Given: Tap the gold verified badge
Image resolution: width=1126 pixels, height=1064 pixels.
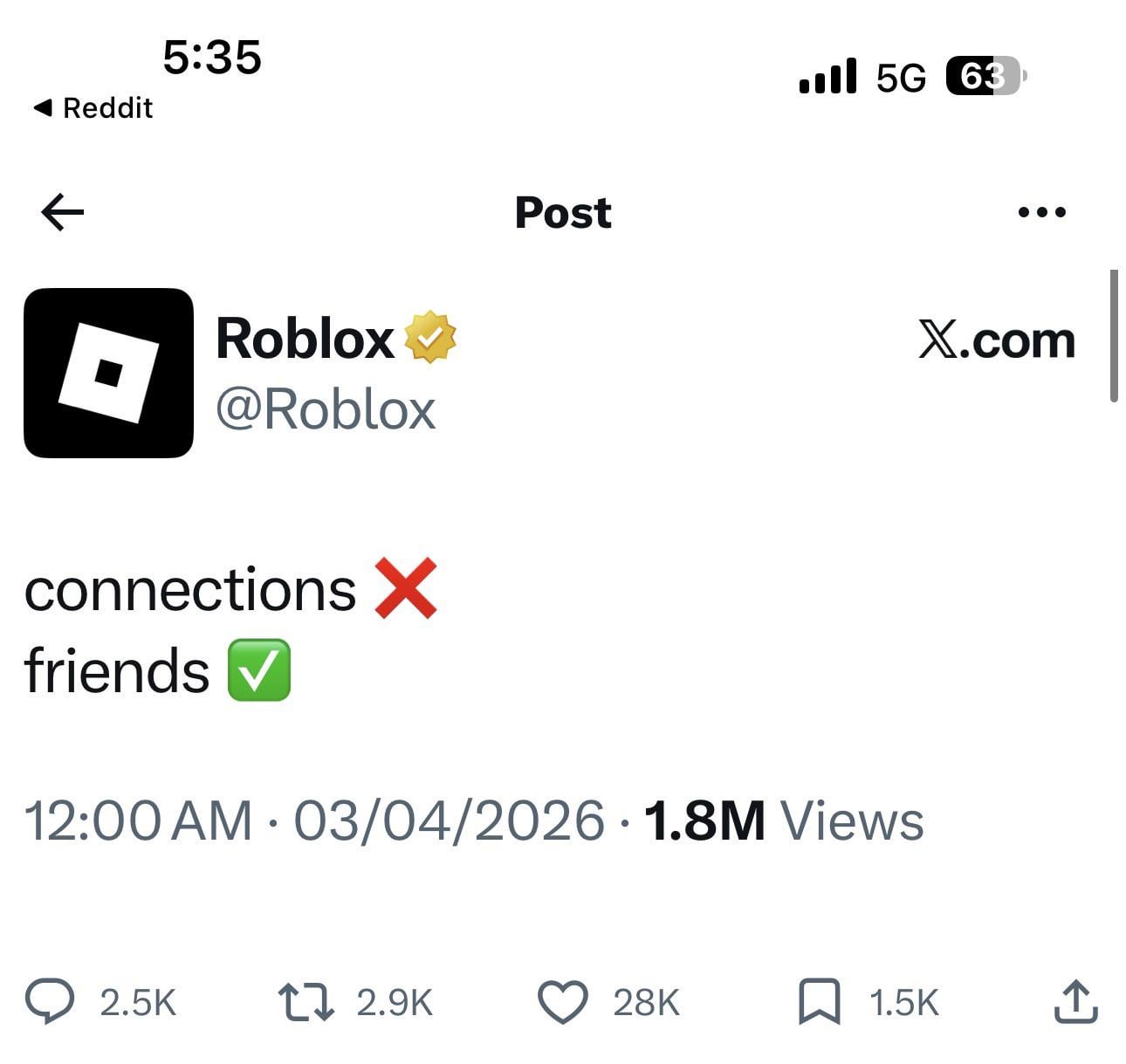Looking at the screenshot, I should (x=430, y=338).
